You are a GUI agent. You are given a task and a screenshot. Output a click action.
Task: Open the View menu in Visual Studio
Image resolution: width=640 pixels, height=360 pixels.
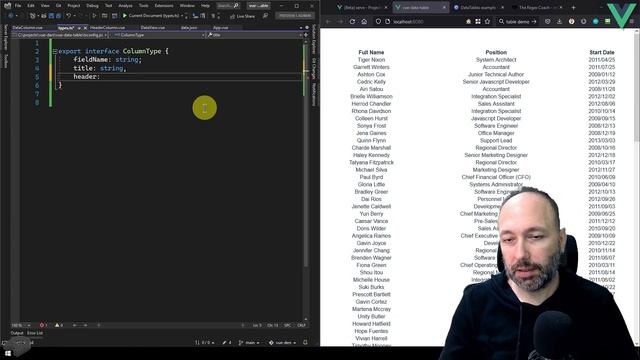(45, 6)
